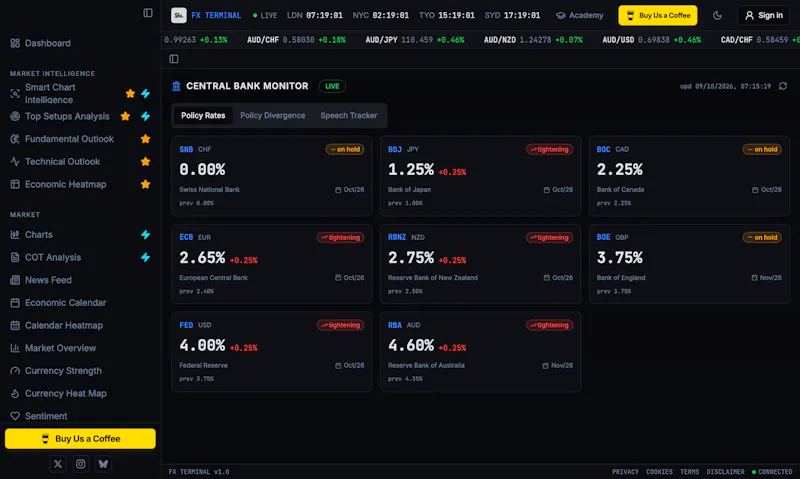800x479 pixels.
Task: Open Privacy footer link
Action: [x=625, y=472]
